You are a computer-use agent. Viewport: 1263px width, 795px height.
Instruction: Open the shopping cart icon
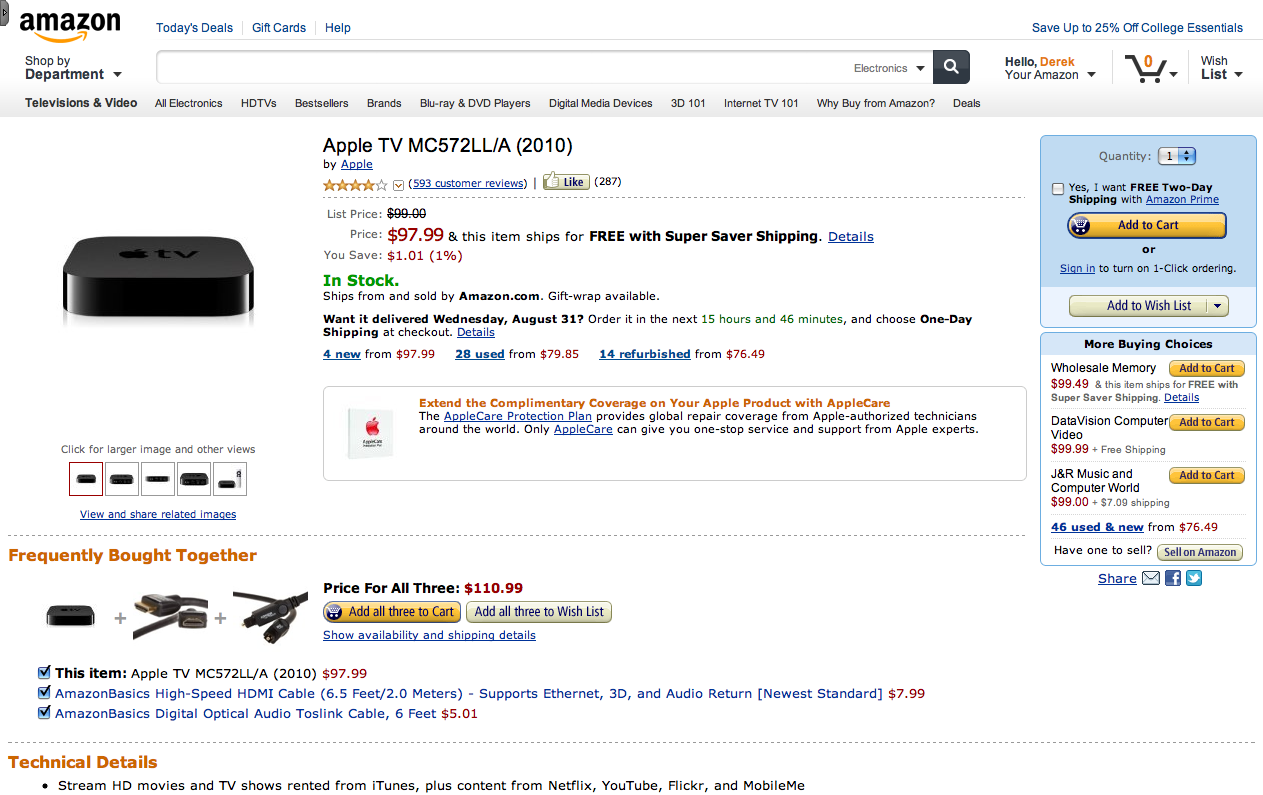[1145, 68]
